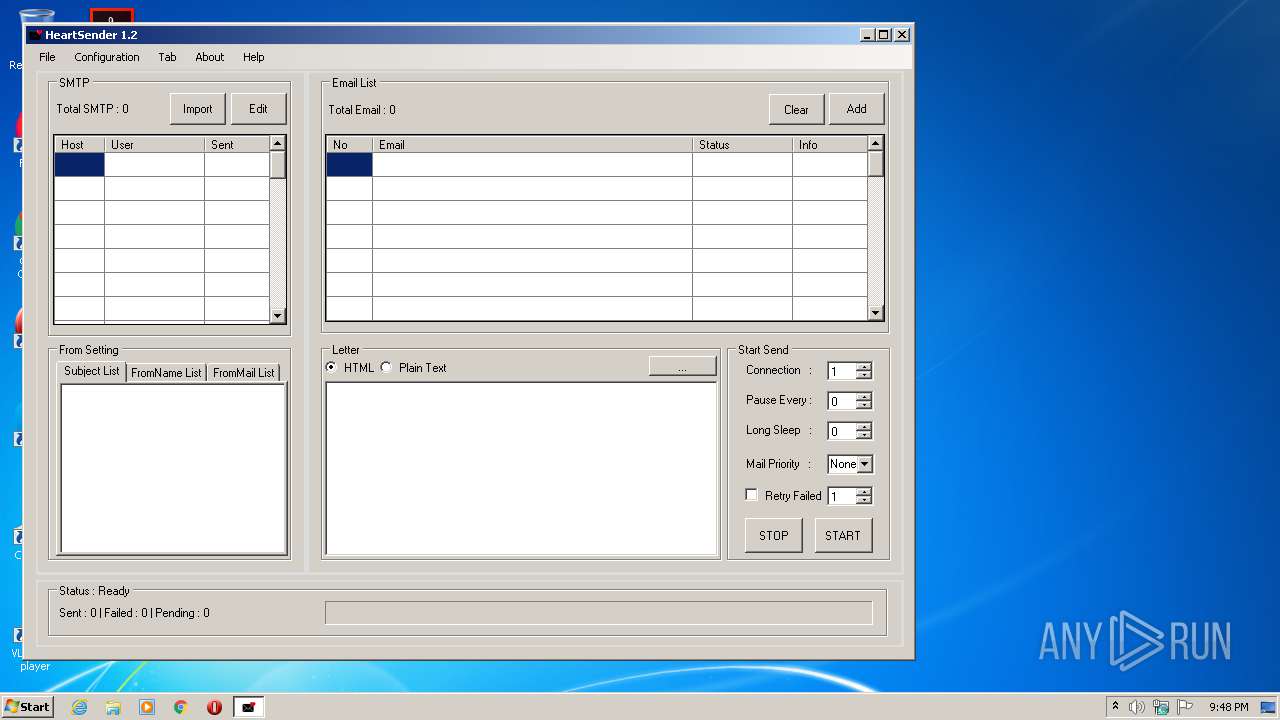Open the Mail Priority dropdown

coord(865,464)
